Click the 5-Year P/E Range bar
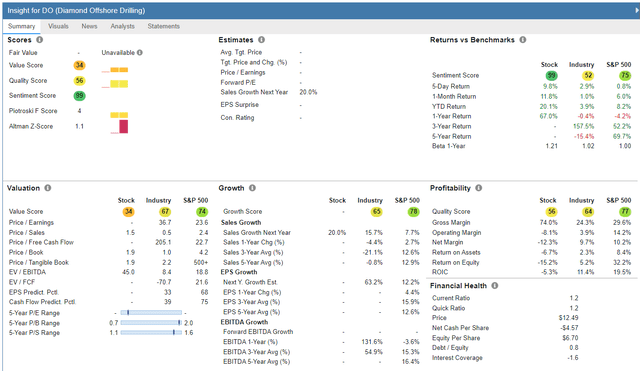 point(151,313)
